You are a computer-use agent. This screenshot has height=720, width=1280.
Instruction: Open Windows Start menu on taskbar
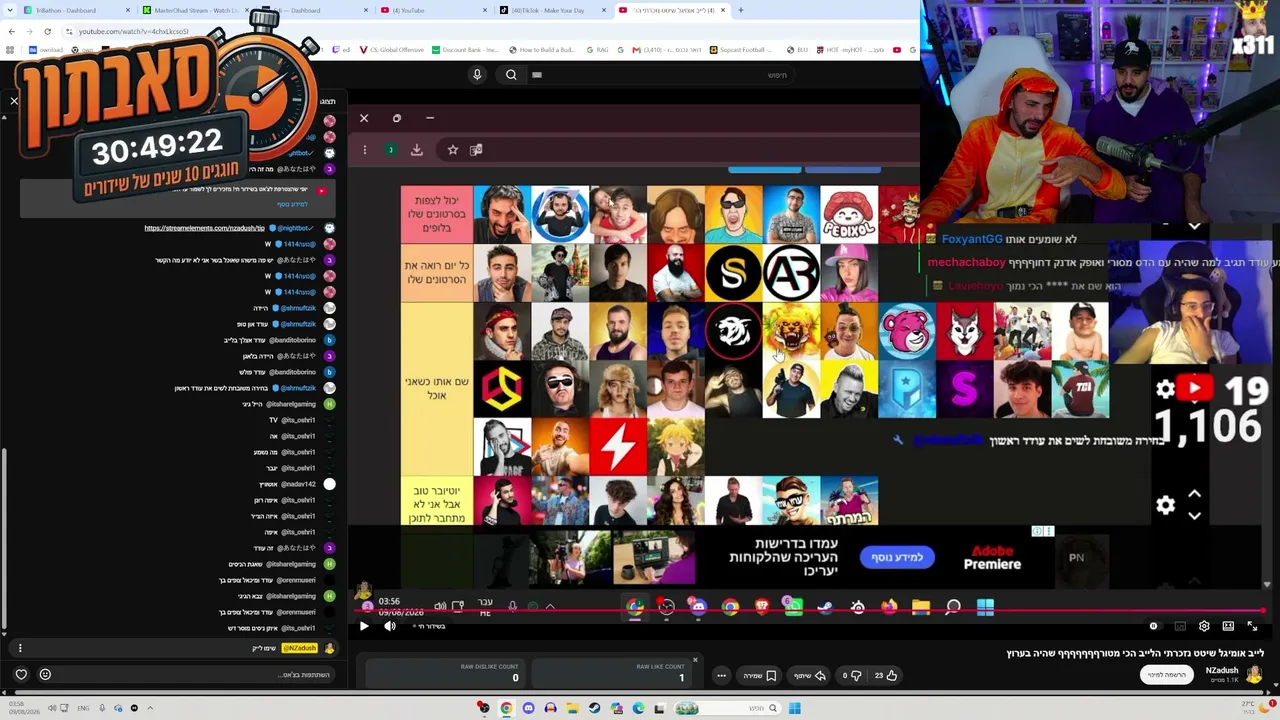[x=794, y=708]
